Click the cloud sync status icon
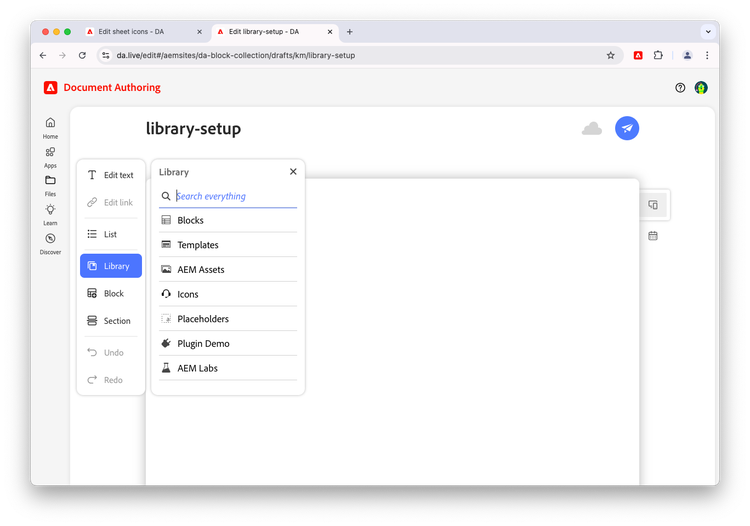Screen dimensions: 750x526 pyautogui.click(x=592, y=128)
